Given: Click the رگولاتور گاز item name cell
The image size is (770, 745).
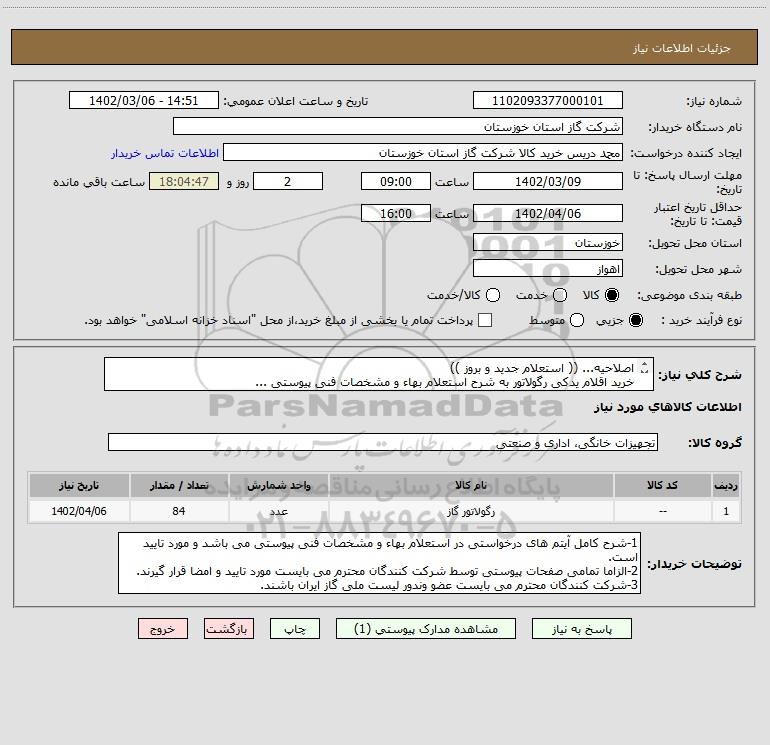Looking at the screenshot, I should coord(471,511).
